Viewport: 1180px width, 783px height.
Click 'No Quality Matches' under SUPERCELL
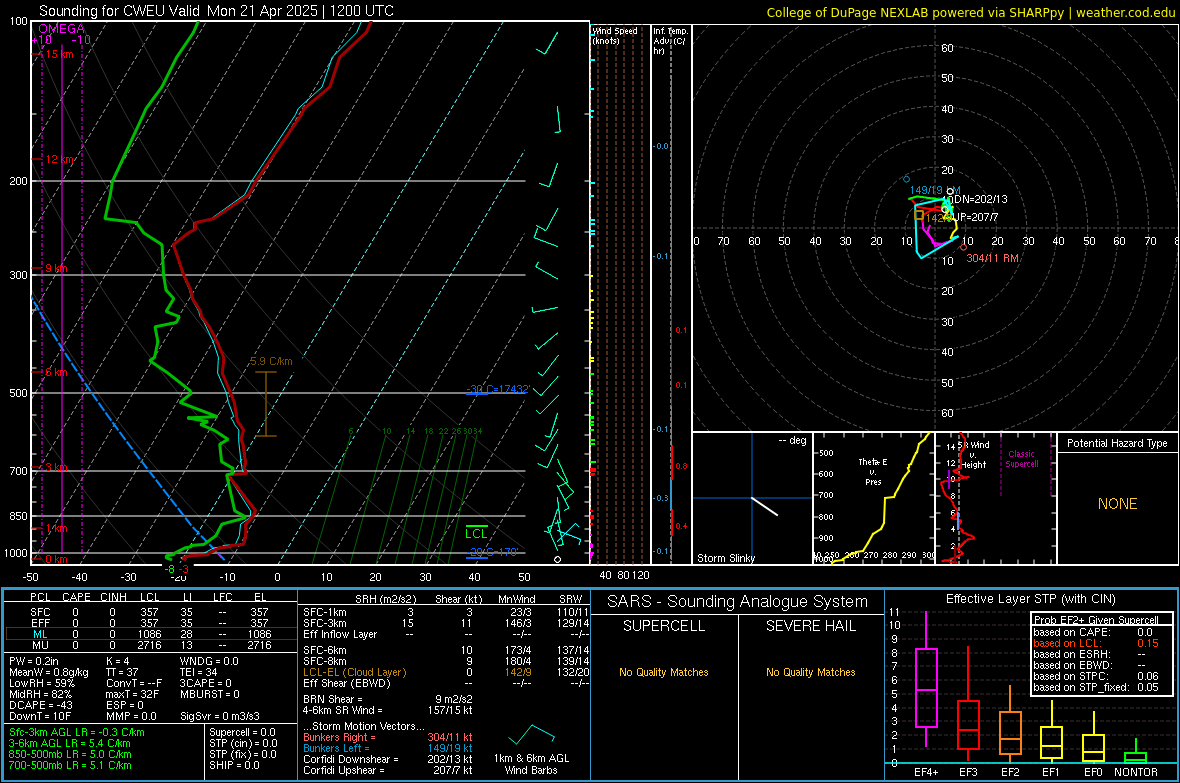(664, 672)
